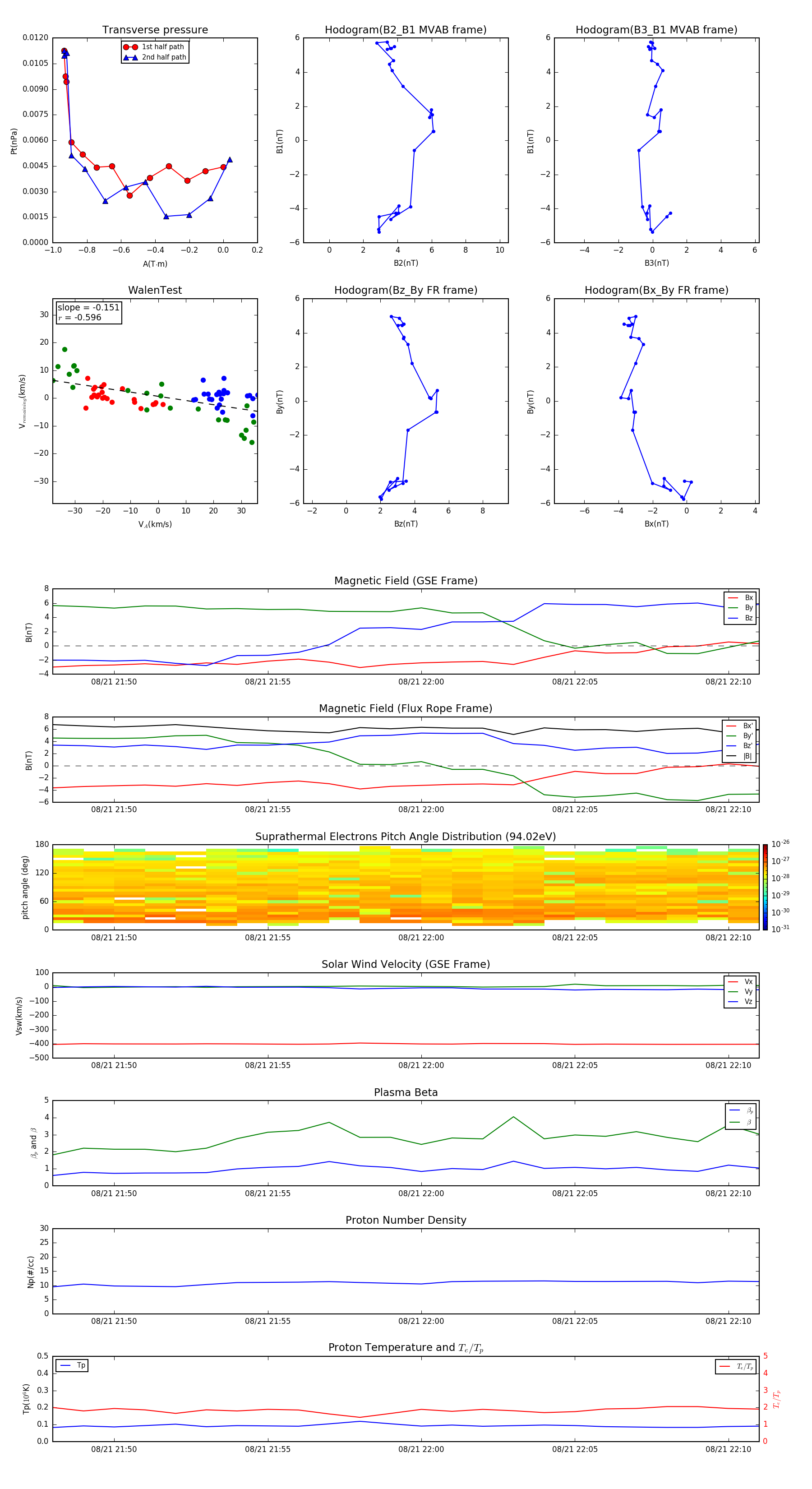Select the Bx entry in the GSE legend
Image resolution: width=812 pixels, height=1489 pixels.
pyautogui.click(x=740, y=598)
